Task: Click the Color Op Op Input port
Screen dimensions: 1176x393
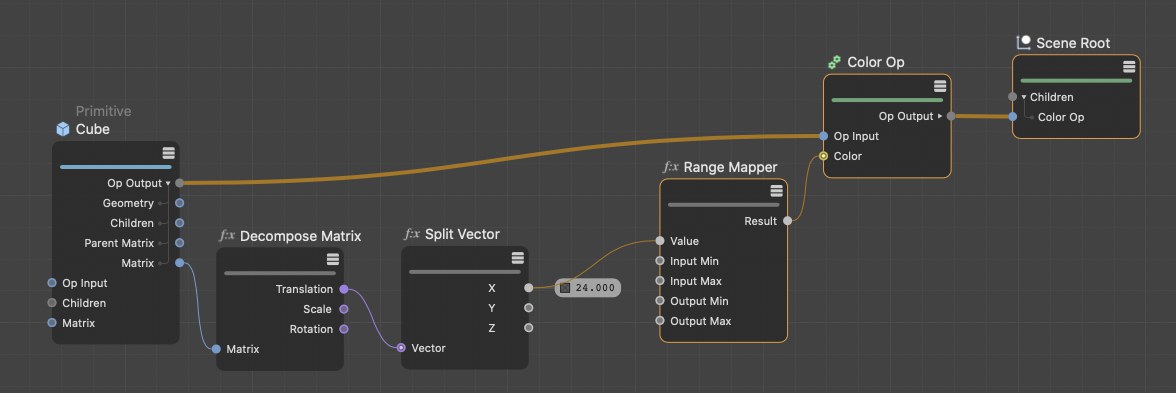Action: 824,136
